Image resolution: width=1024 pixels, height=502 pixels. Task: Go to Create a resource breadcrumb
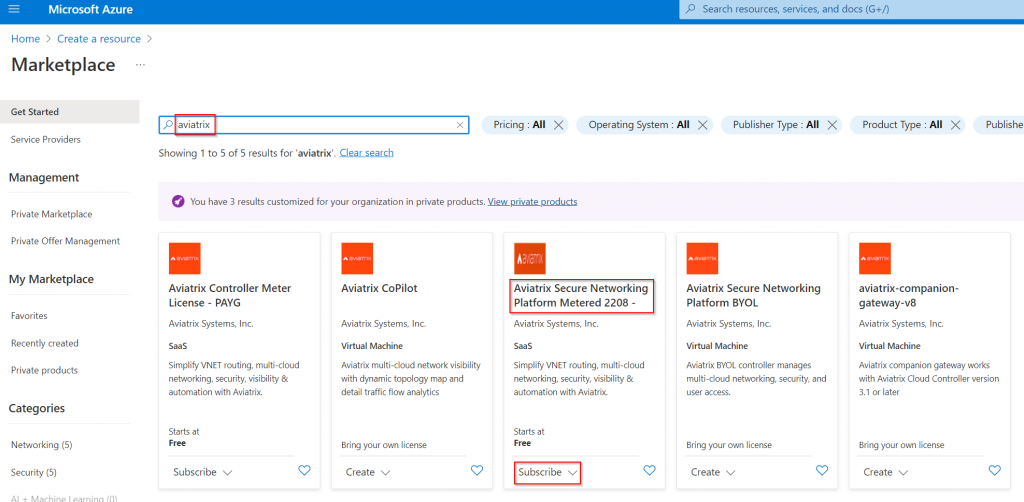(99, 39)
